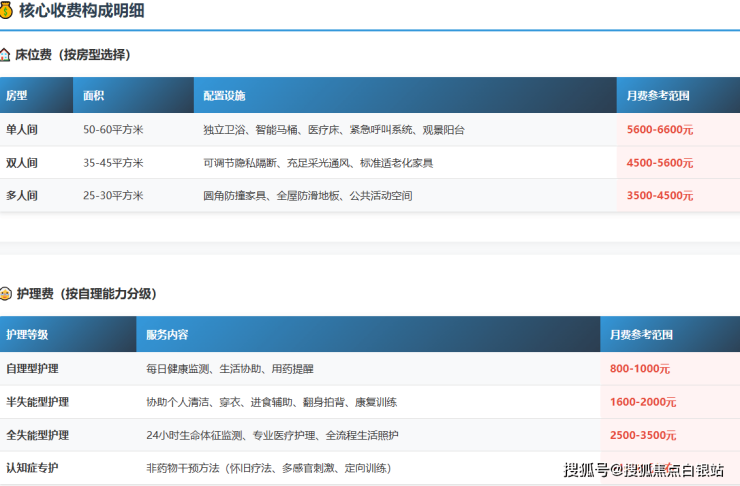Select the 面积 column header
Image resolution: width=740 pixels, height=486 pixels.
click(93, 96)
